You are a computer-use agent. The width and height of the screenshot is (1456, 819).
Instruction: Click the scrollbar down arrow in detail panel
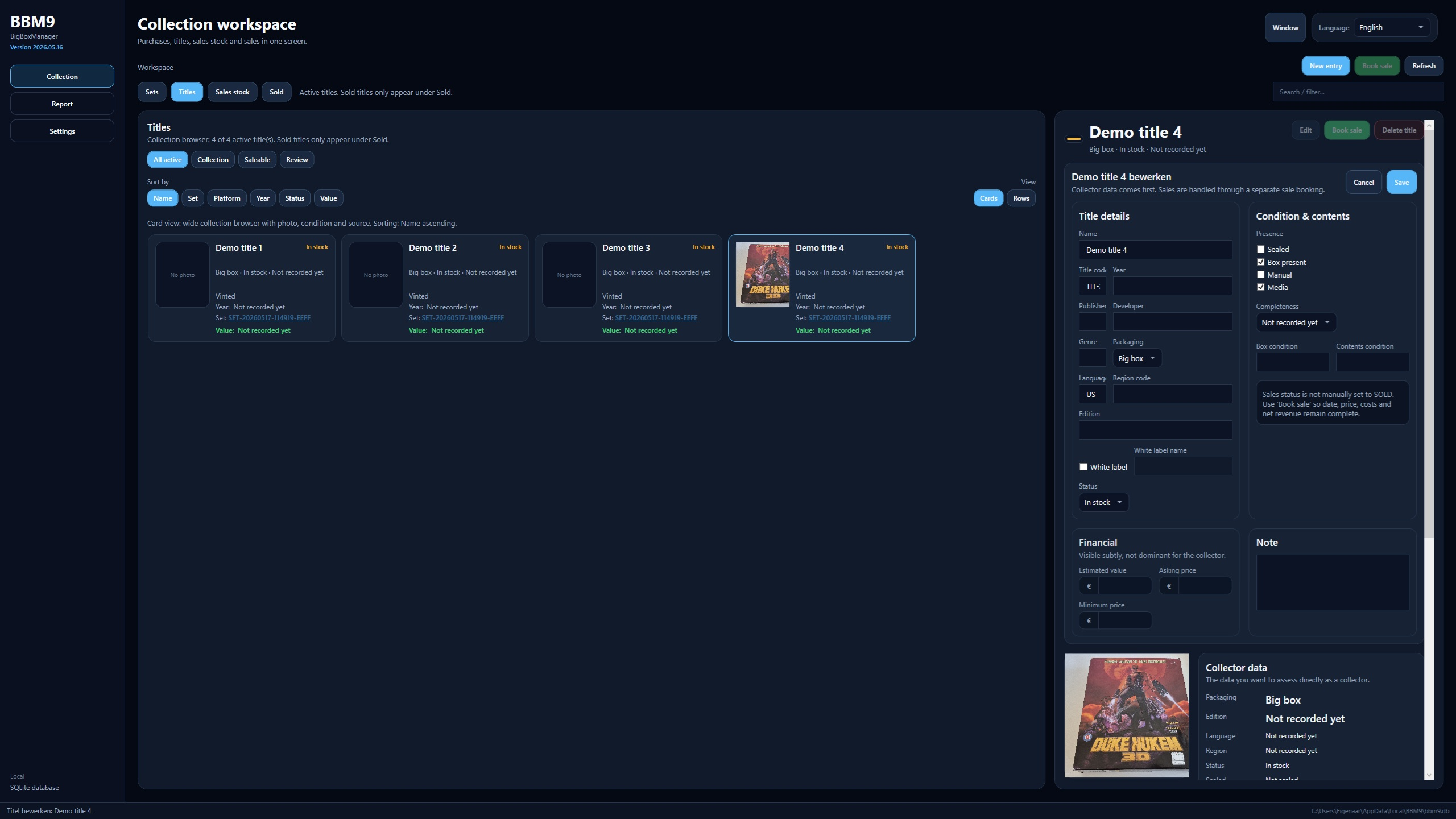click(x=1429, y=775)
